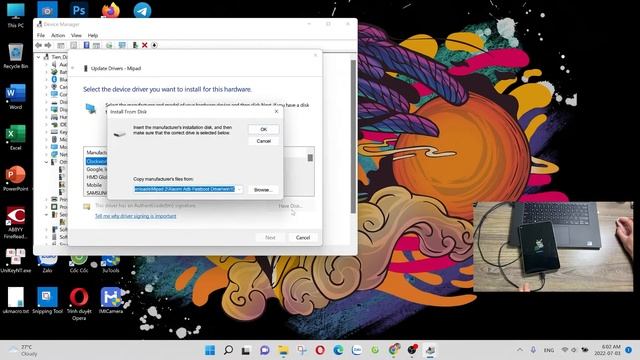The height and width of the screenshot is (360, 640).
Task: Expand Cameras category in Device Manager tree
Action: tap(47, 87)
